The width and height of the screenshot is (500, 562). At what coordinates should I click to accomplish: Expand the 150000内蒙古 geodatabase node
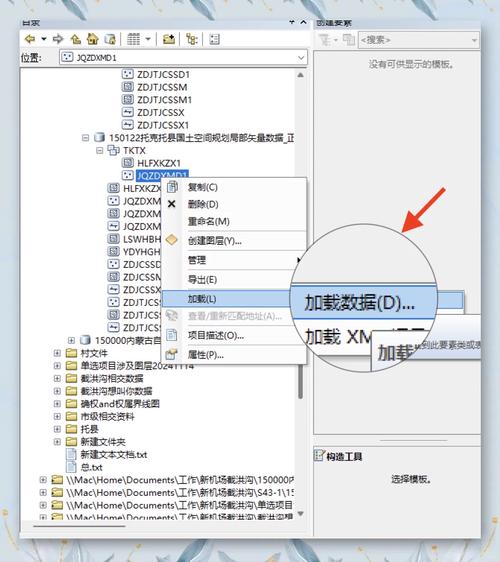(x=71, y=340)
